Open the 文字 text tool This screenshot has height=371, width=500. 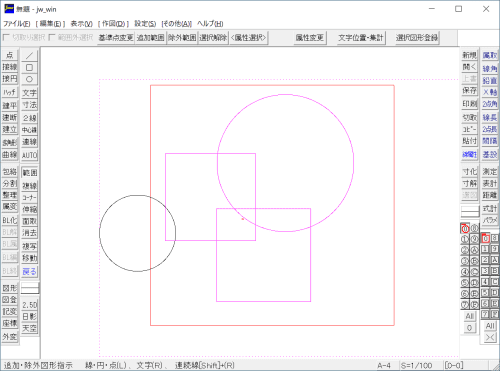(x=29, y=93)
